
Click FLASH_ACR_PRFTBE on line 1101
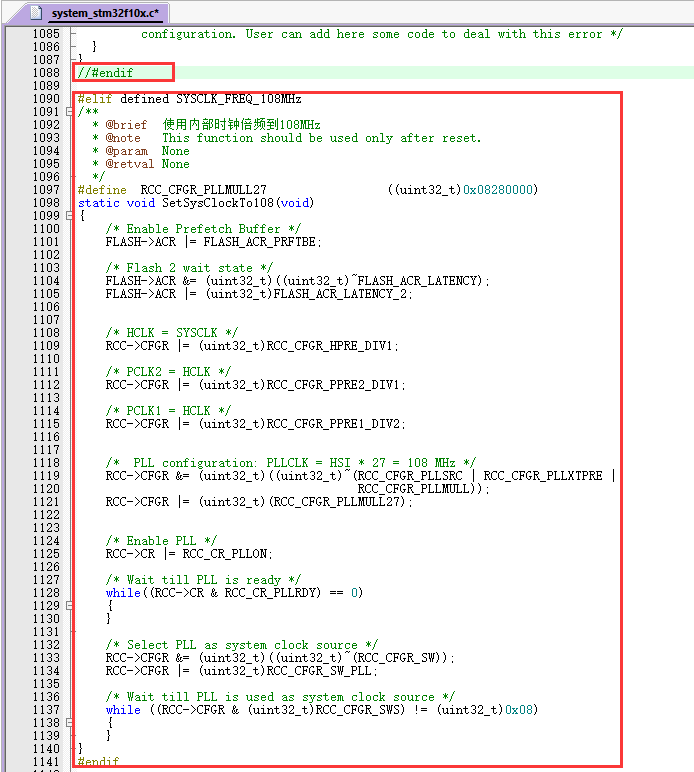(259, 242)
